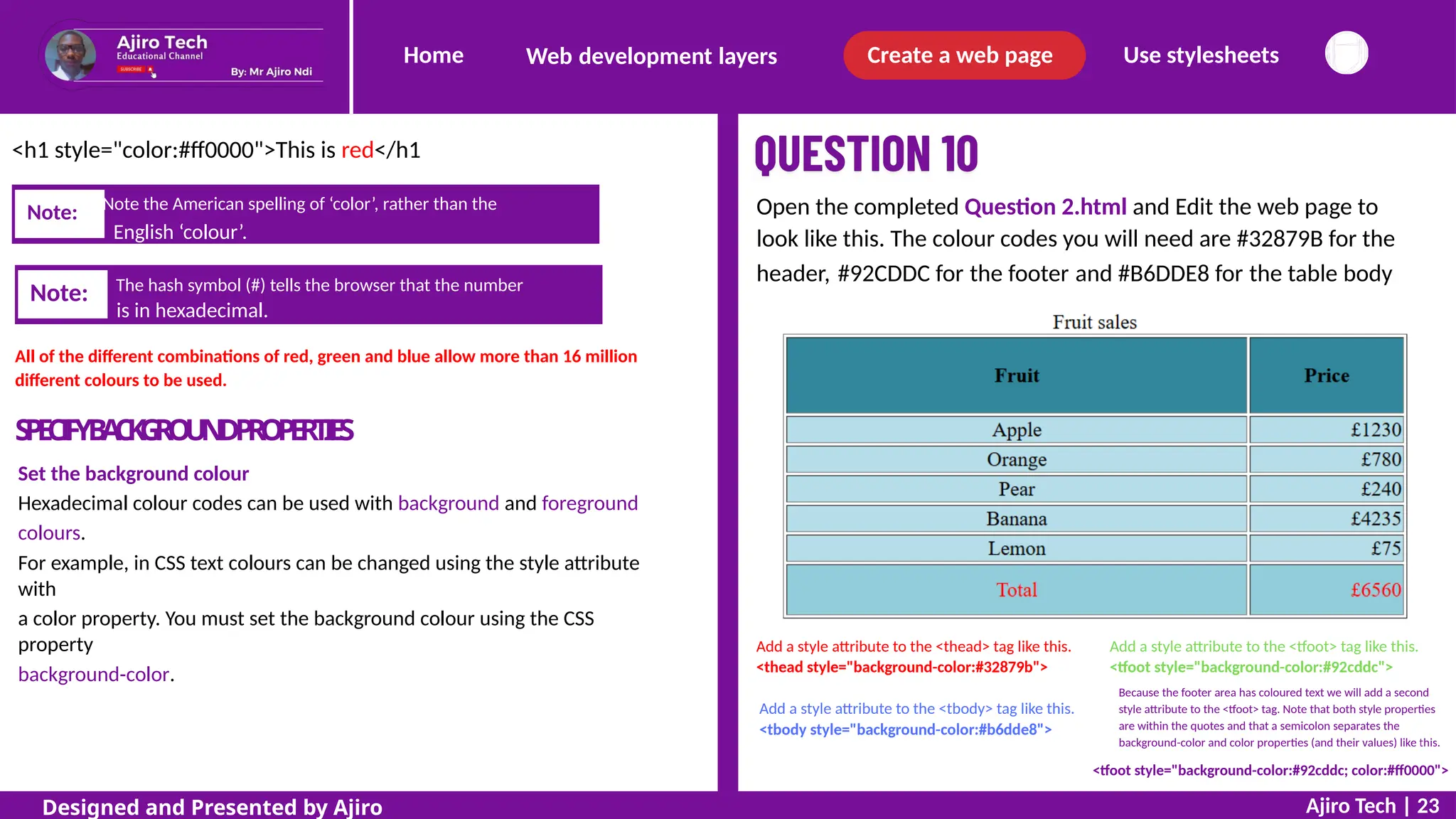Click the red Total footer cell
The height and width of the screenshot is (819, 1456).
pos(1017,589)
